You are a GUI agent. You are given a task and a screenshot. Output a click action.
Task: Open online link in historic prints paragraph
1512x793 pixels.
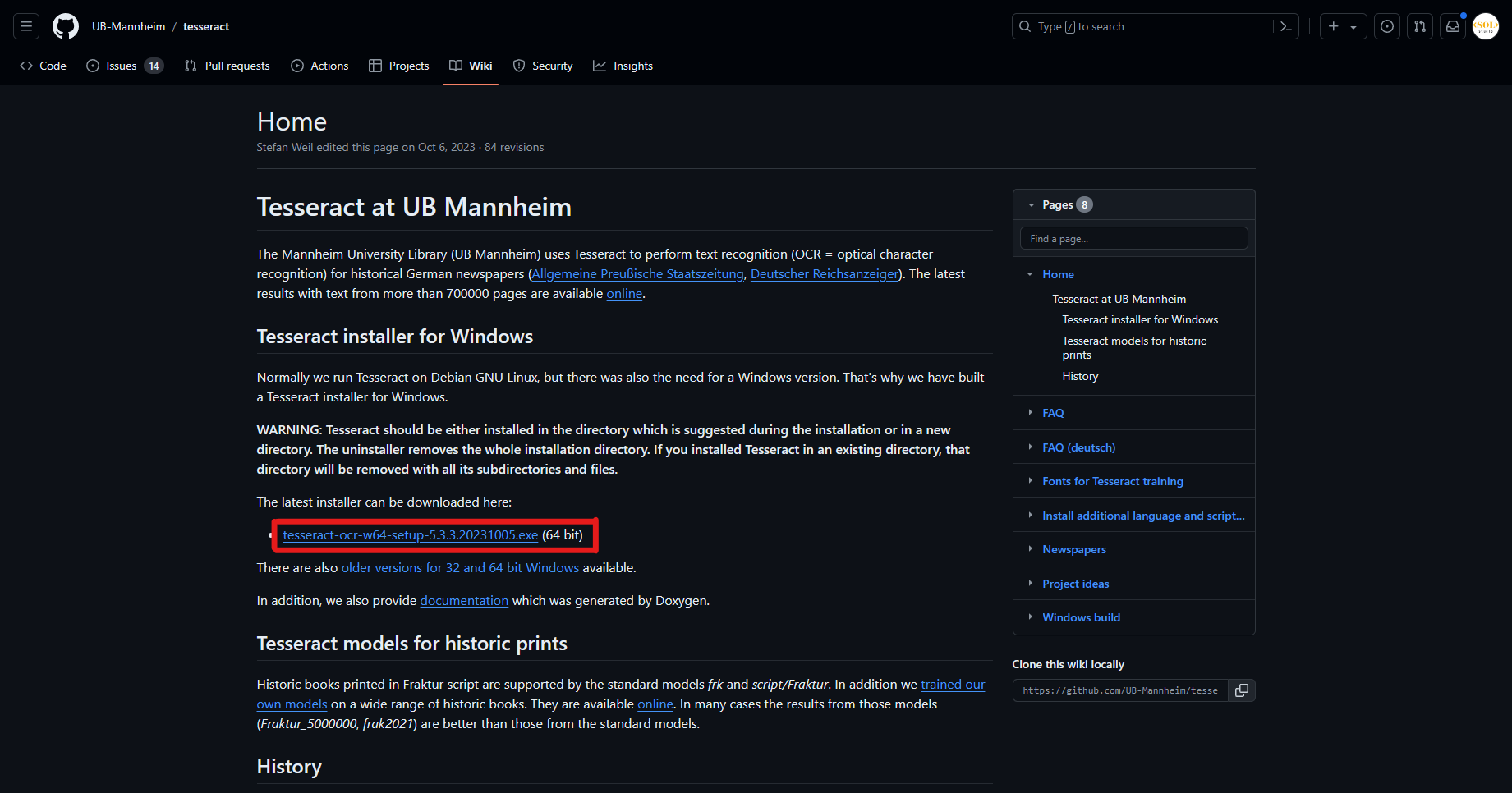coord(655,704)
